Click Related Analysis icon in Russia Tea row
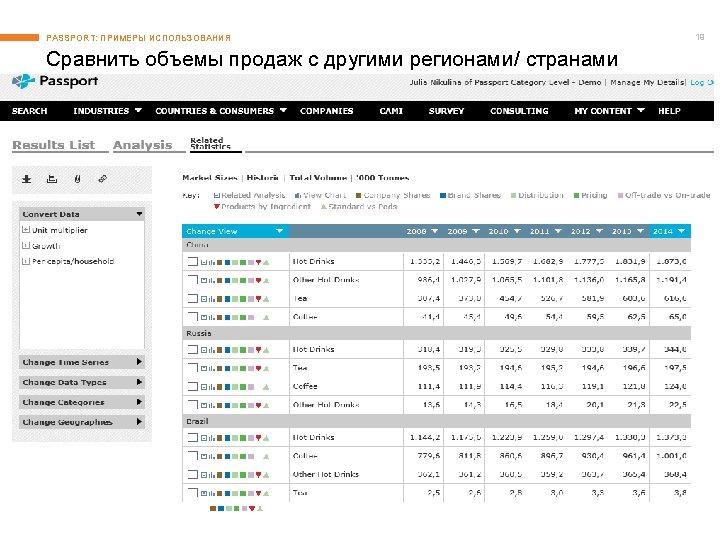 204,368
